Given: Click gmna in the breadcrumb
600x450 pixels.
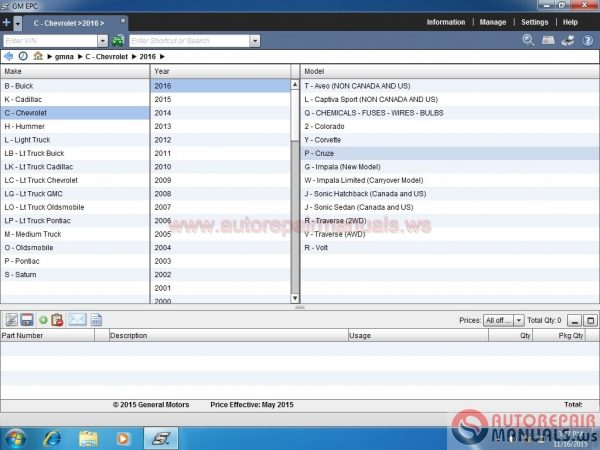Looking at the screenshot, I should (x=64, y=57).
